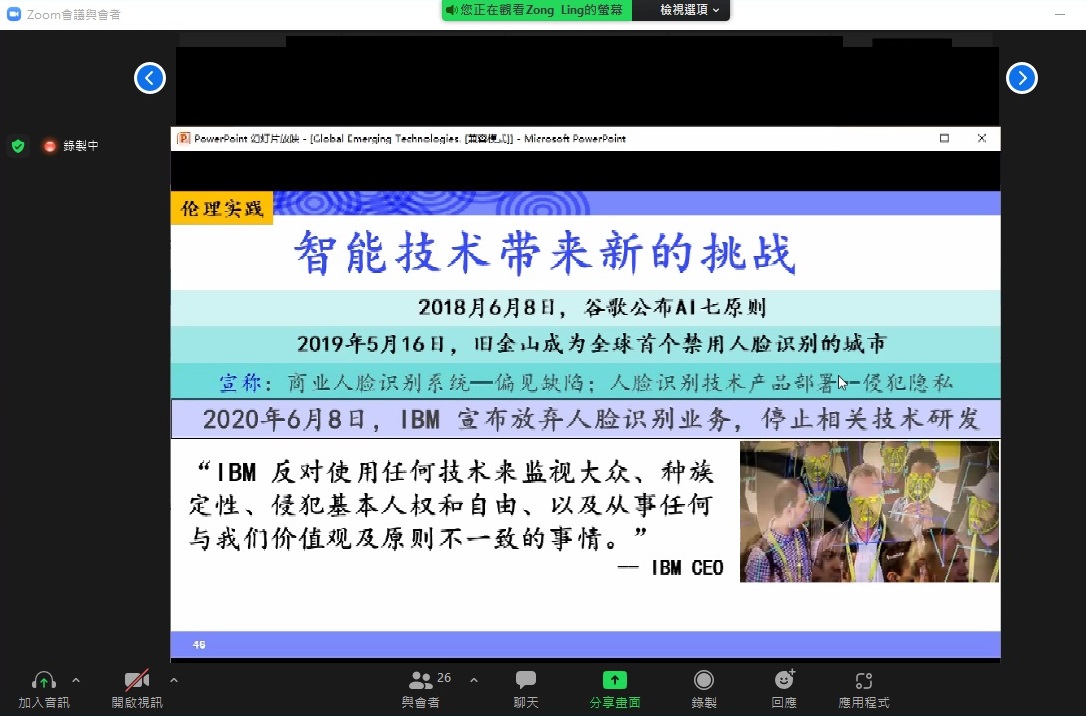Click the green encryption shield icon
Viewport: 1086px width, 716px height.
point(18,146)
